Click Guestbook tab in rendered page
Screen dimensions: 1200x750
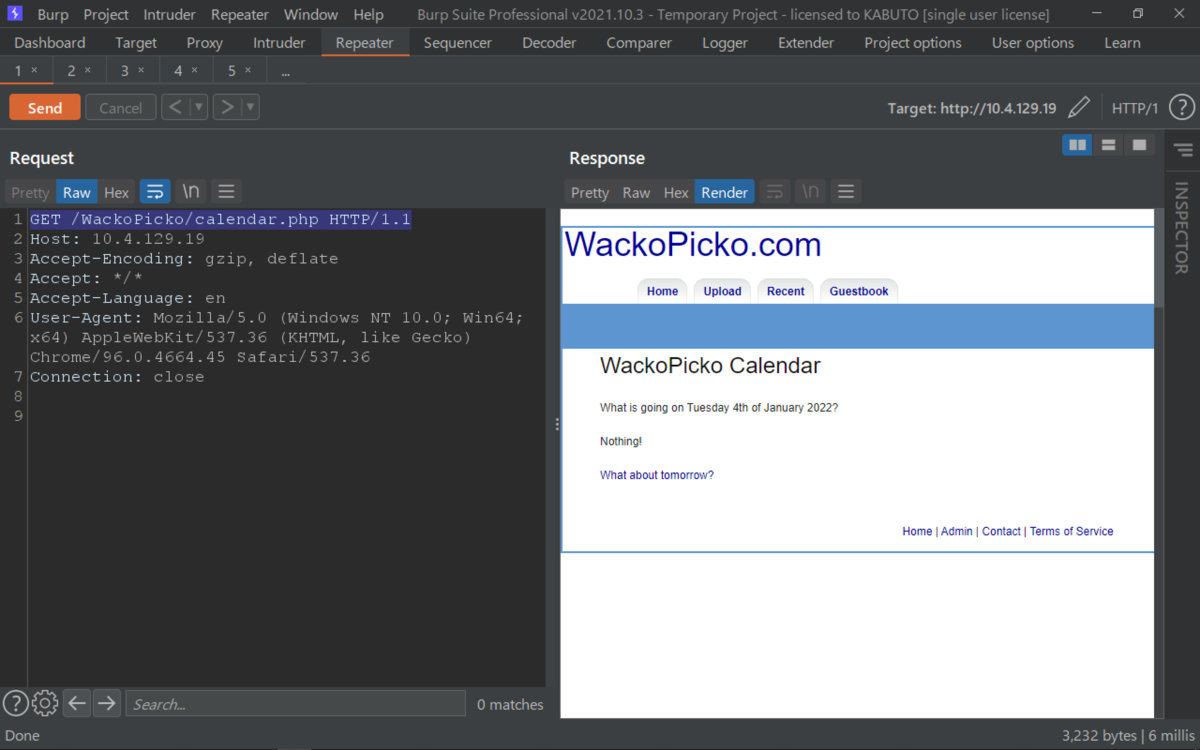[x=859, y=291]
